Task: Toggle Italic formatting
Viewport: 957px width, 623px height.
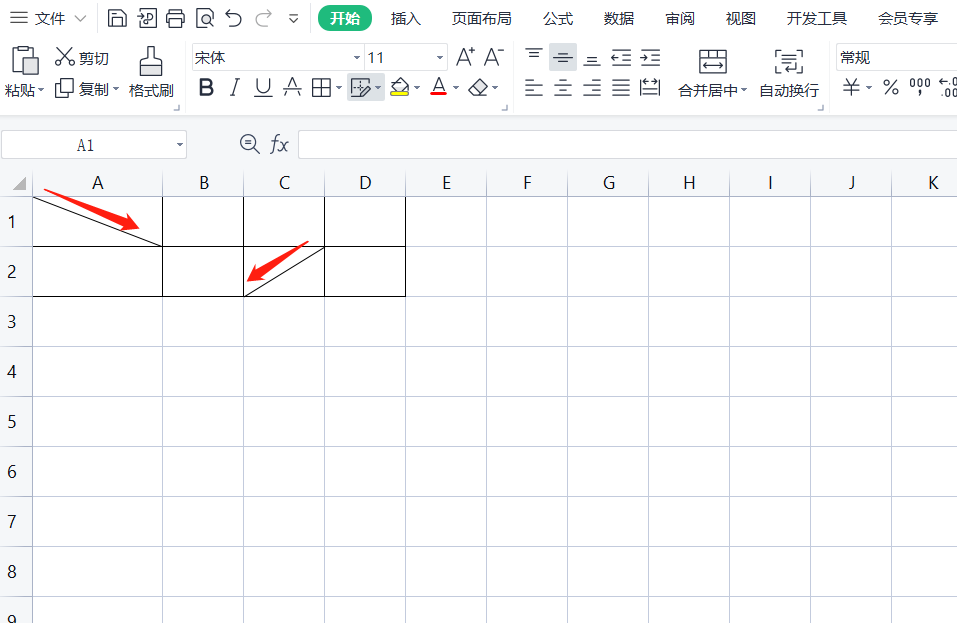Action: 234,88
